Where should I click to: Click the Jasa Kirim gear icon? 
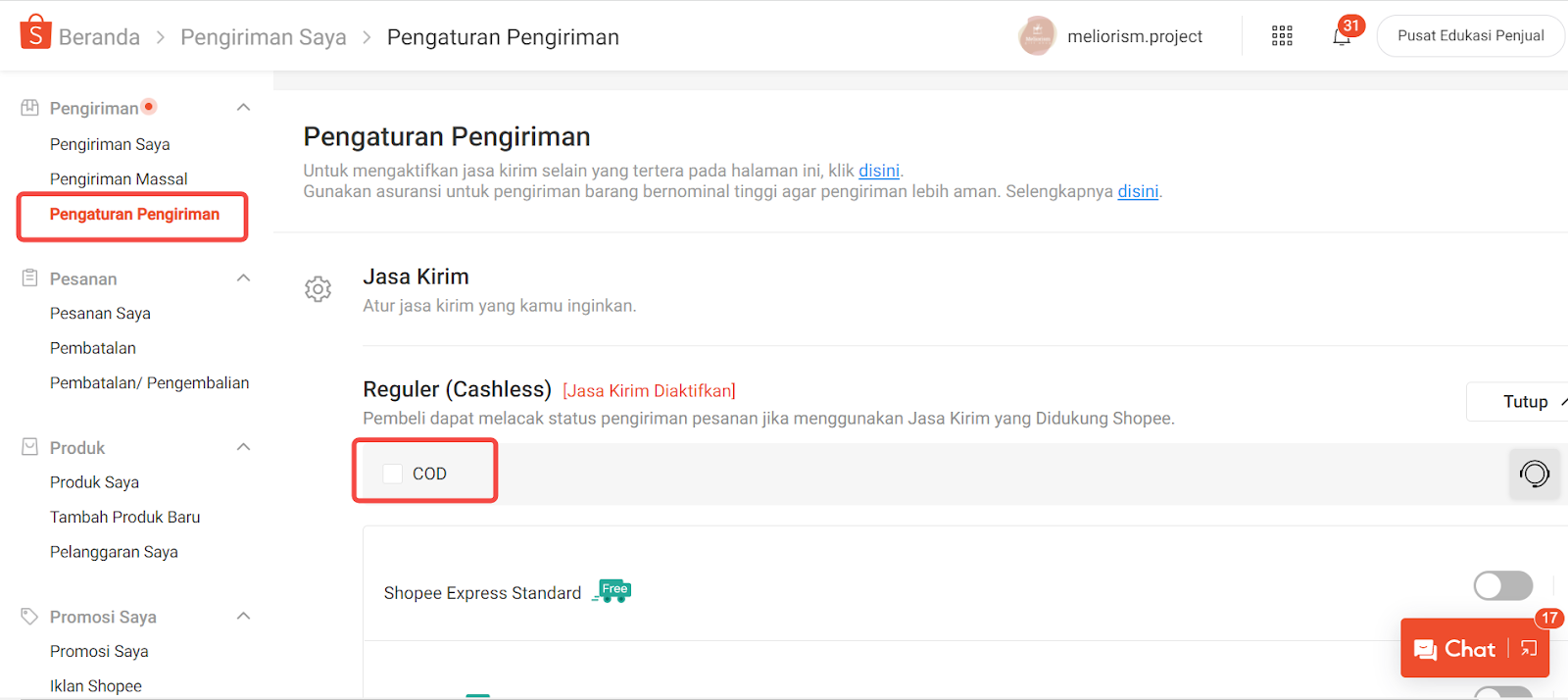point(318,289)
